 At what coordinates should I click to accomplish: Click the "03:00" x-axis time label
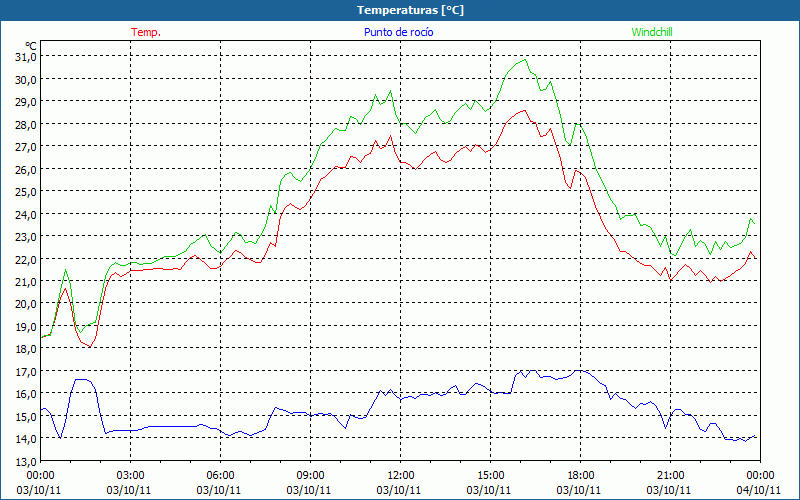(x=131, y=476)
